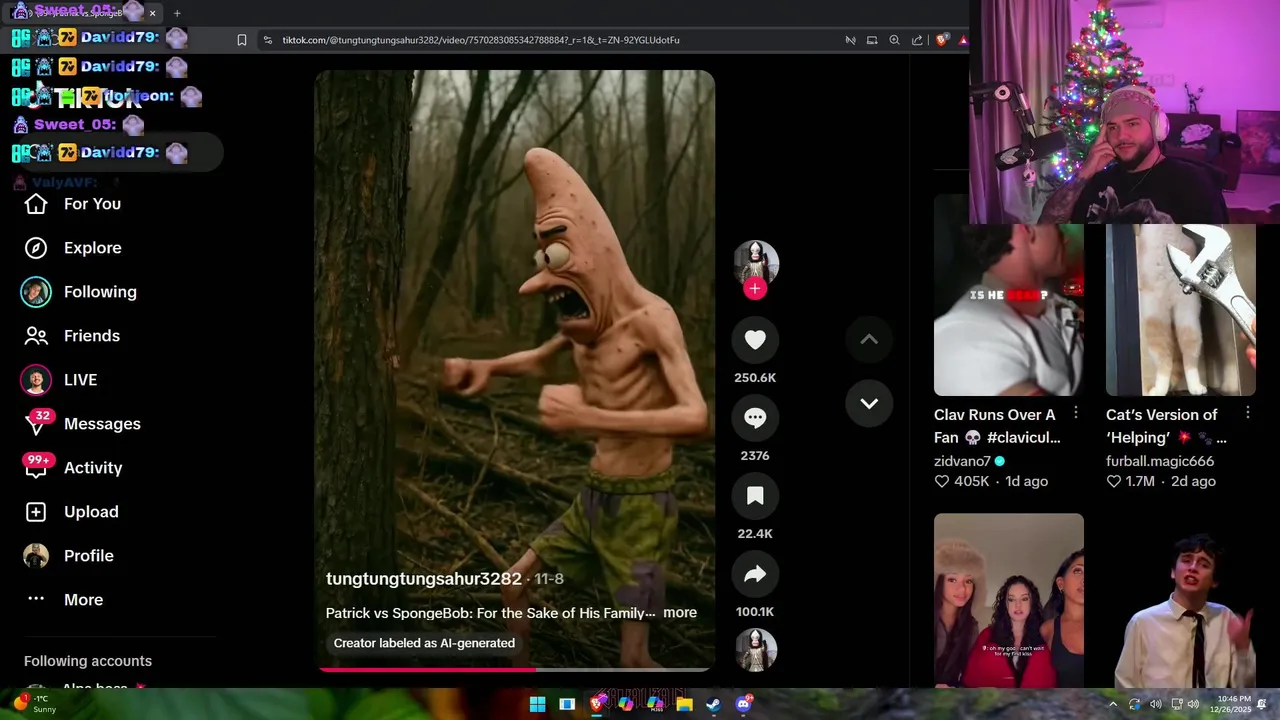The image size is (1280, 720).
Task: Click the 405K likes count
Action: [x=962, y=482]
